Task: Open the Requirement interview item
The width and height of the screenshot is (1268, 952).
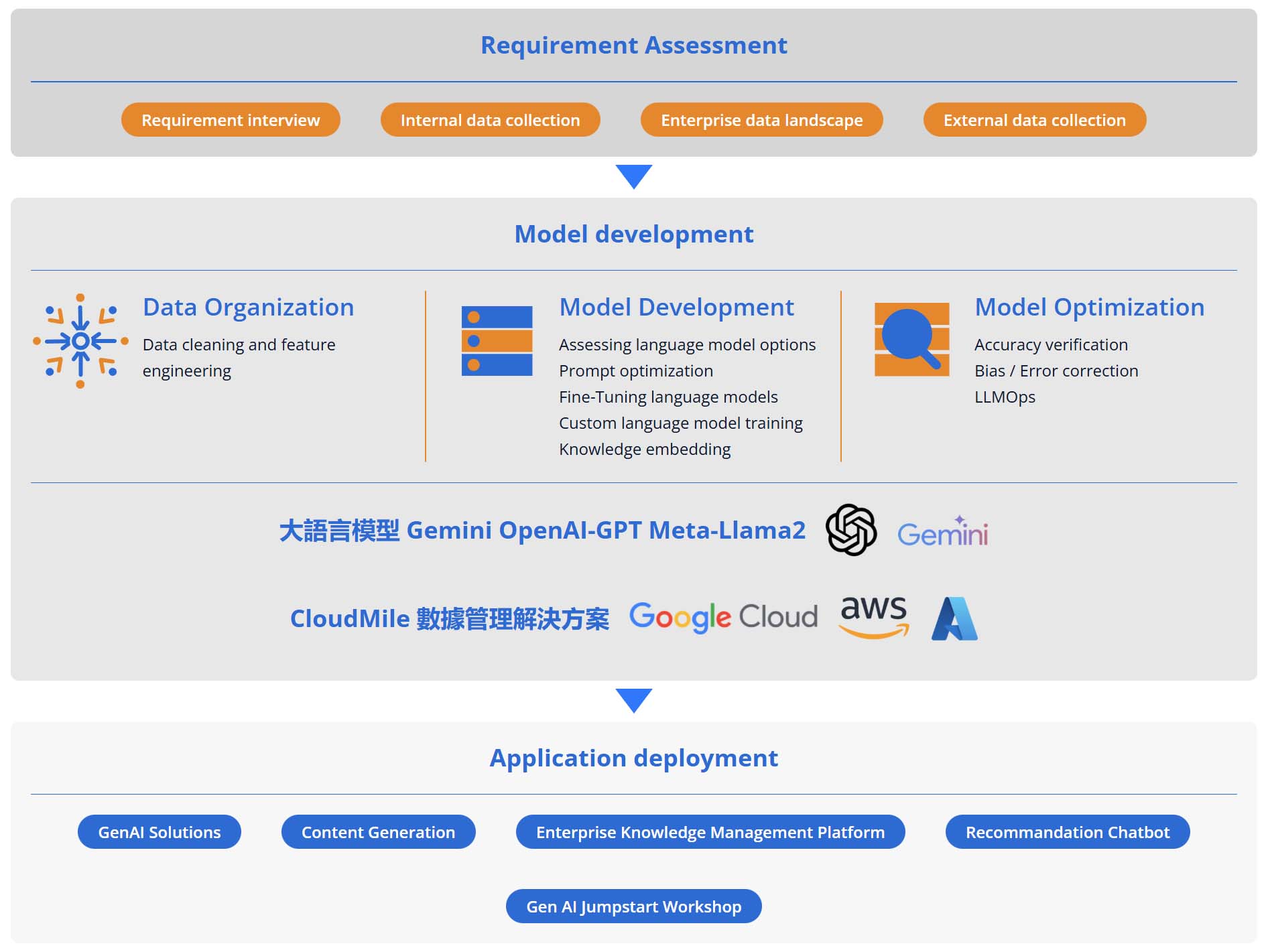Action: 231,120
